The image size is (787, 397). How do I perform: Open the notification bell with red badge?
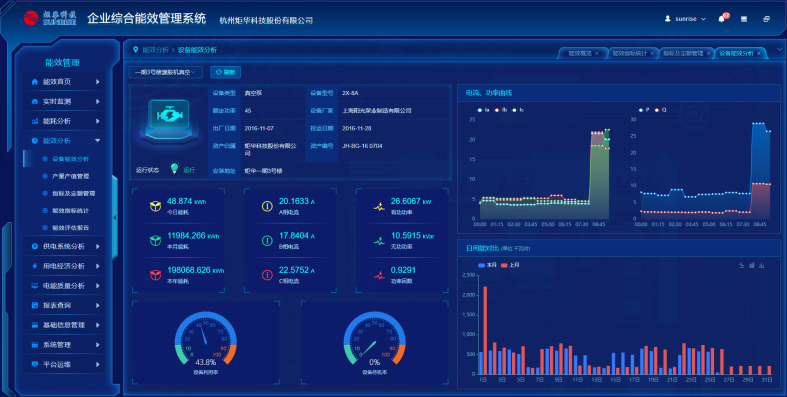coord(722,19)
